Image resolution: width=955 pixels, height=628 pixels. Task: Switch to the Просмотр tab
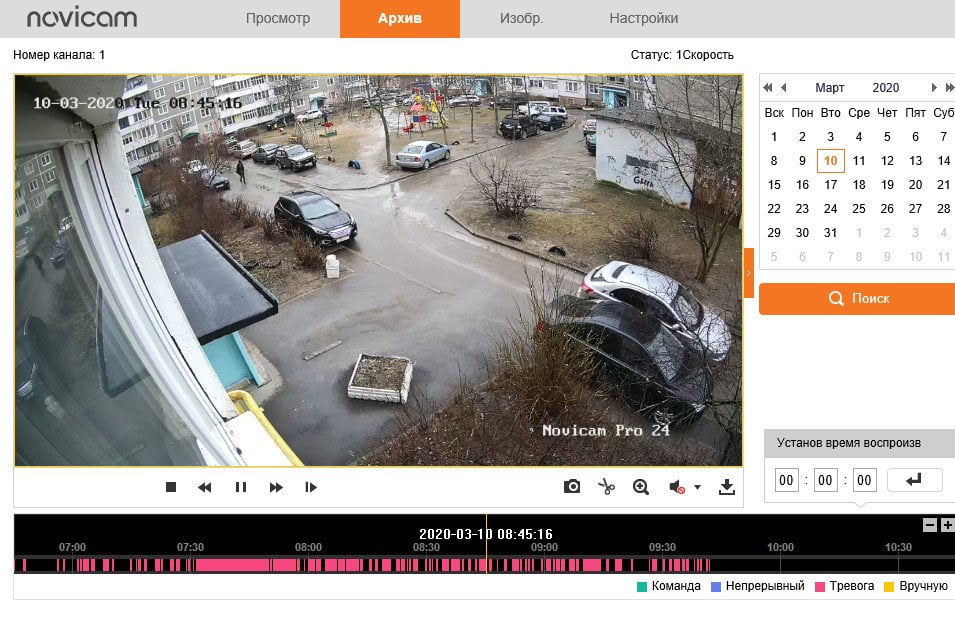pos(278,18)
